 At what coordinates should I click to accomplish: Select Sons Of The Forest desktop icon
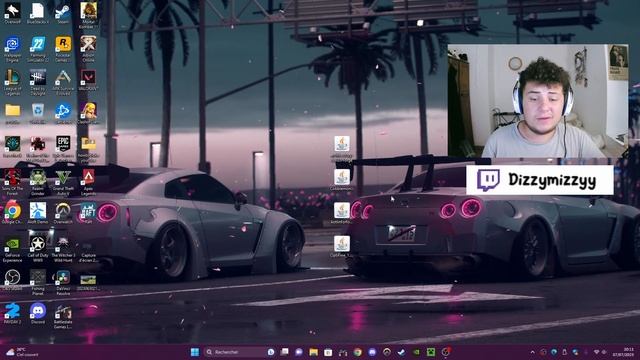tap(12, 182)
